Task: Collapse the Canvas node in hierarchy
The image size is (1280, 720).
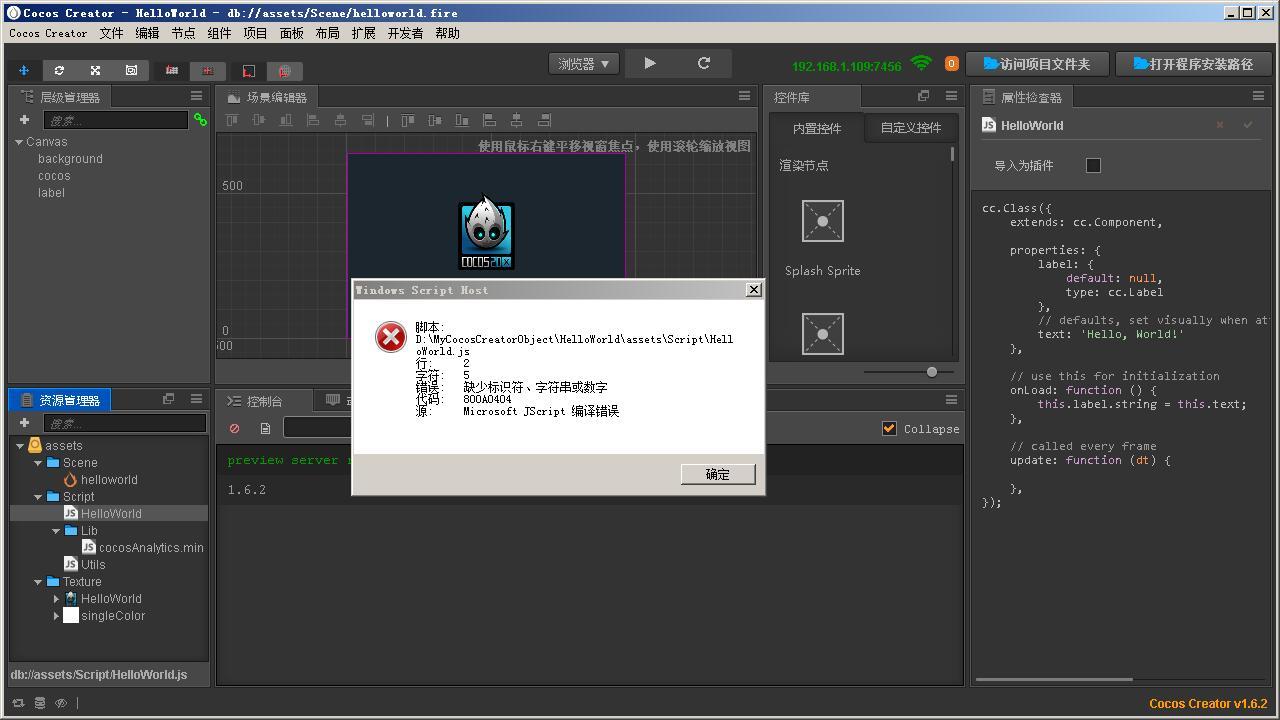Action: tap(19, 142)
